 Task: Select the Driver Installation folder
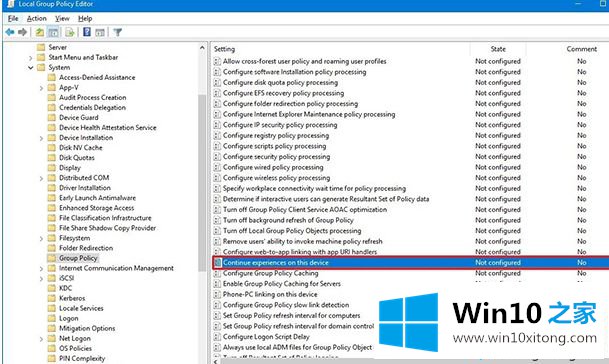[x=85, y=188]
